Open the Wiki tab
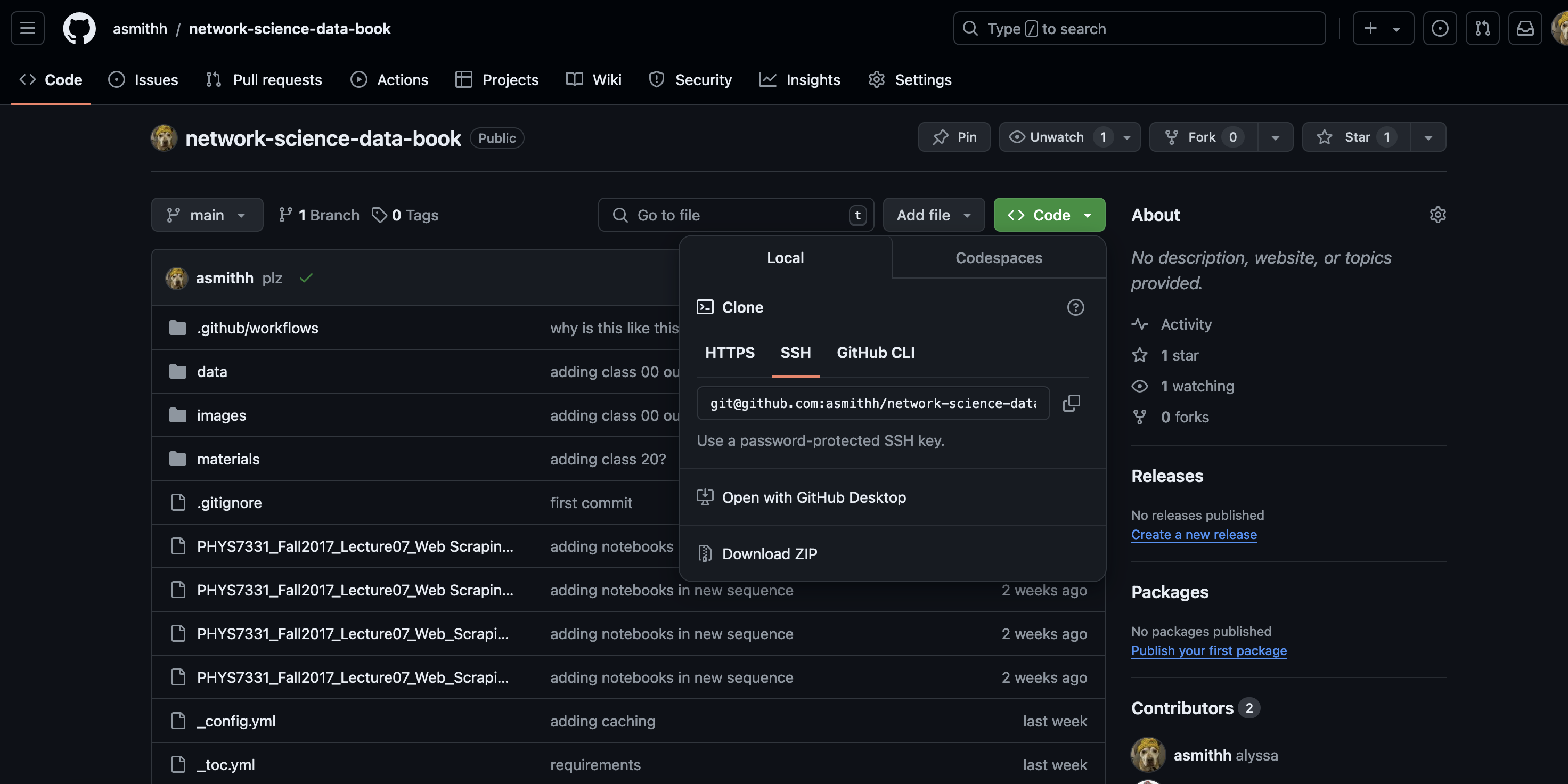Viewport: 1568px width, 784px height. click(593, 80)
